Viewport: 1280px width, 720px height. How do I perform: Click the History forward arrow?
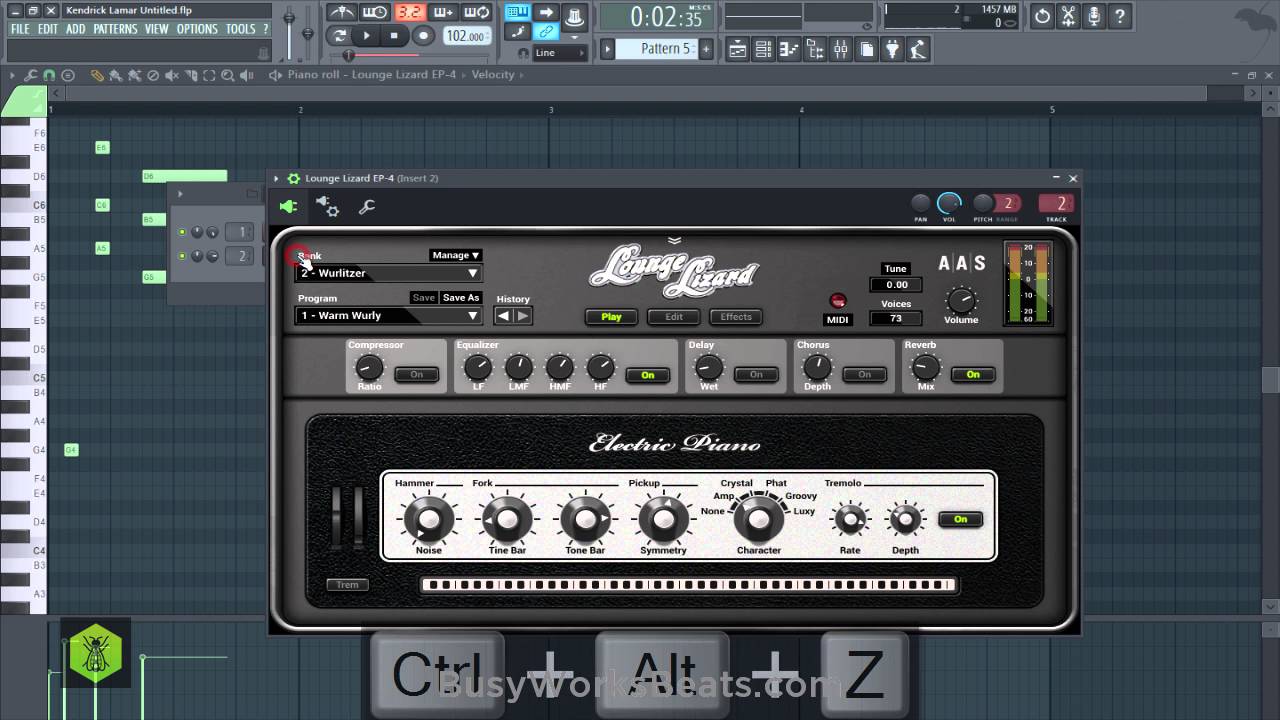tap(522, 316)
